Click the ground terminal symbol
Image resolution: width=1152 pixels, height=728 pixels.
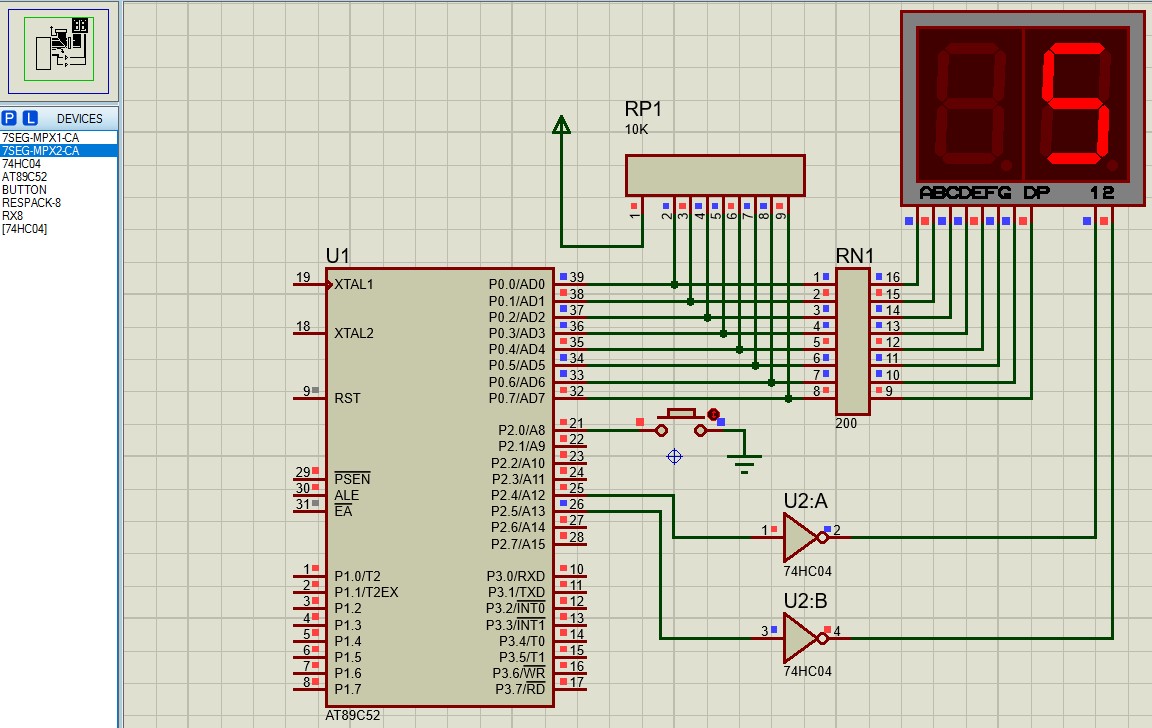pos(744,460)
